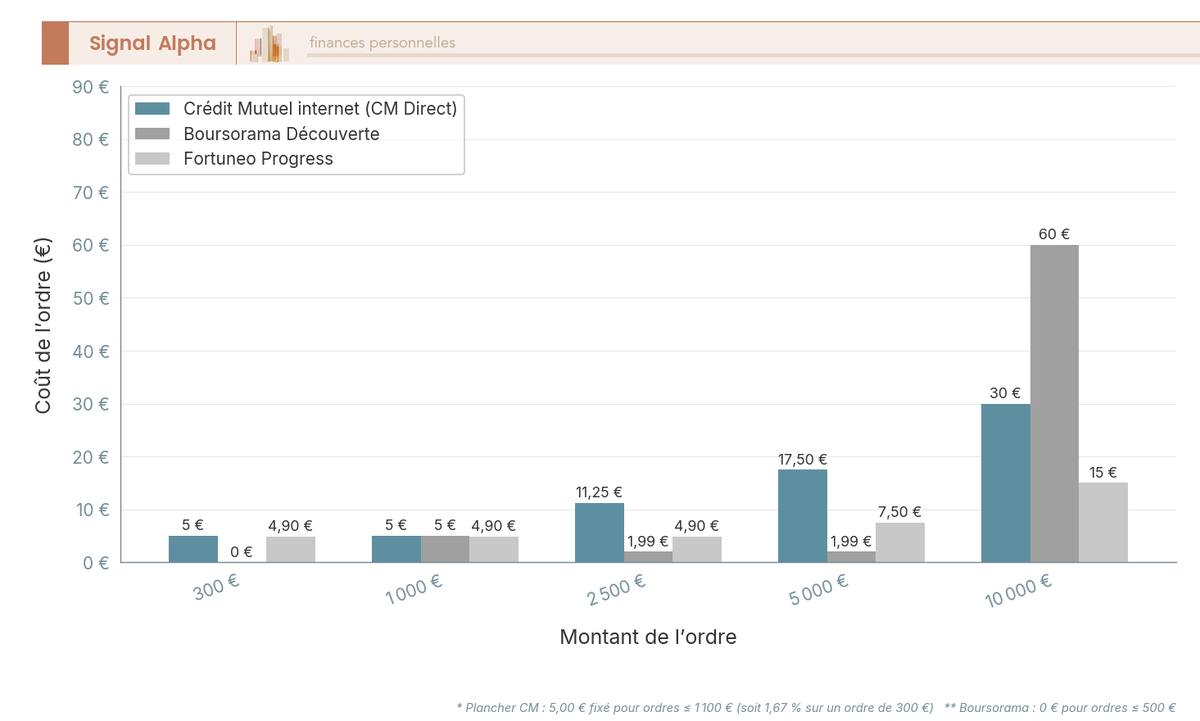Select legend label 'Boursorama Découverte'

click(281, 133)
